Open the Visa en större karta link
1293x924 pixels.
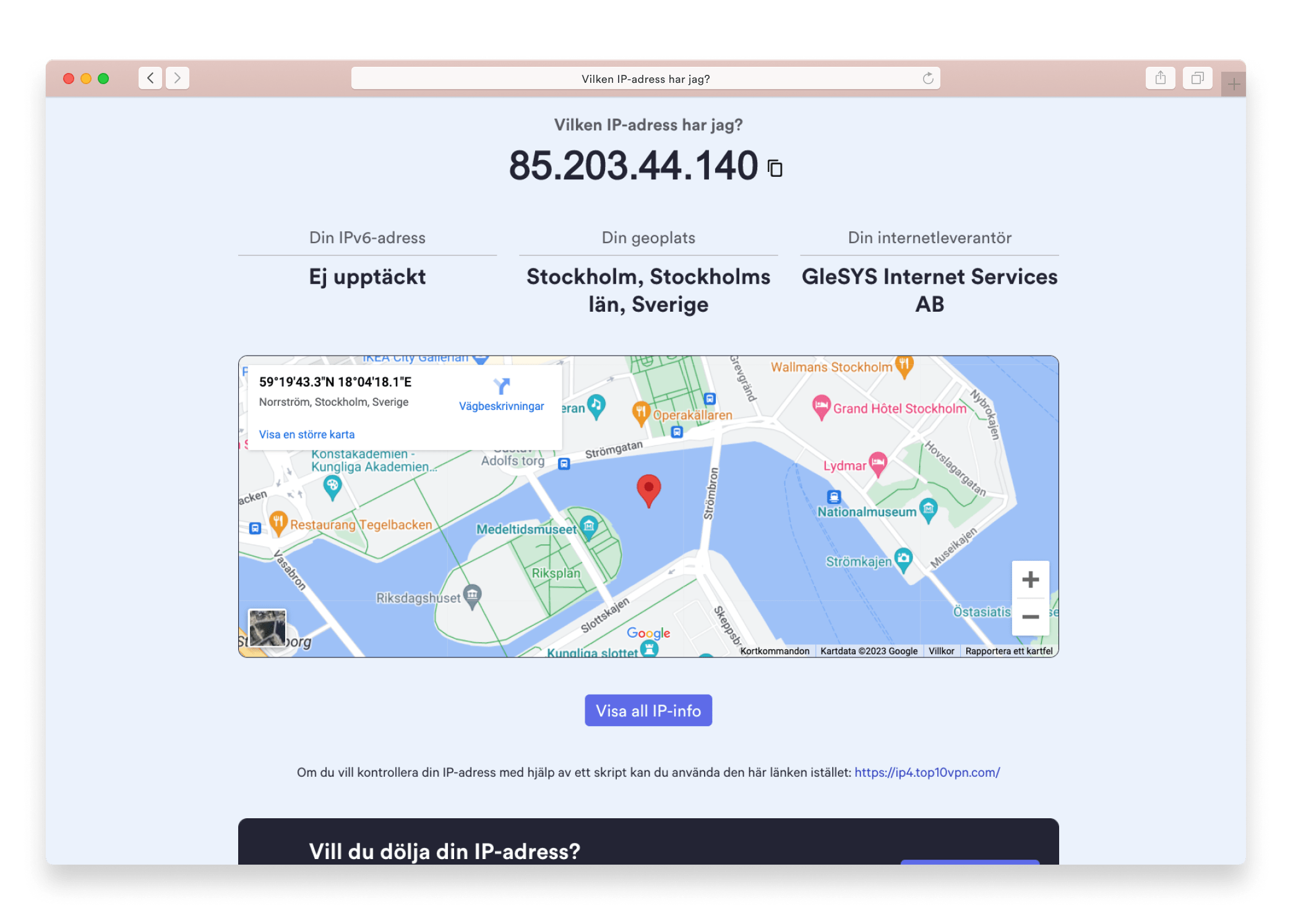click(307, 435)
